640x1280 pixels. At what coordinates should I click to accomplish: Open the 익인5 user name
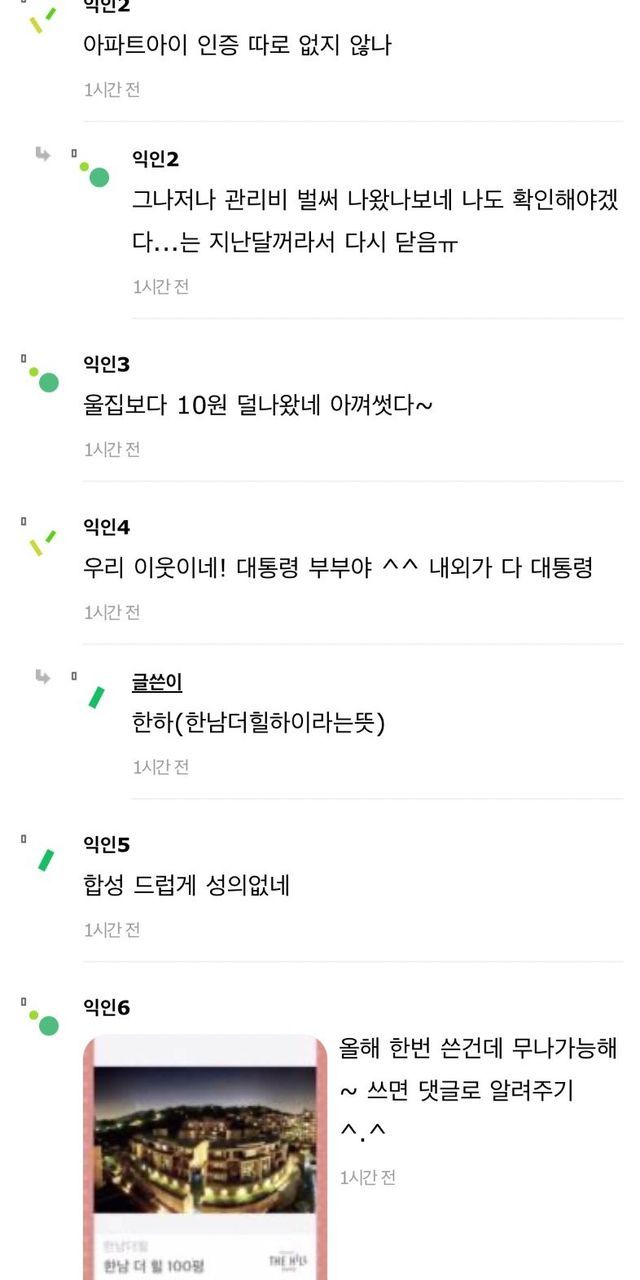pyautogui.click(x=106, y=845)
